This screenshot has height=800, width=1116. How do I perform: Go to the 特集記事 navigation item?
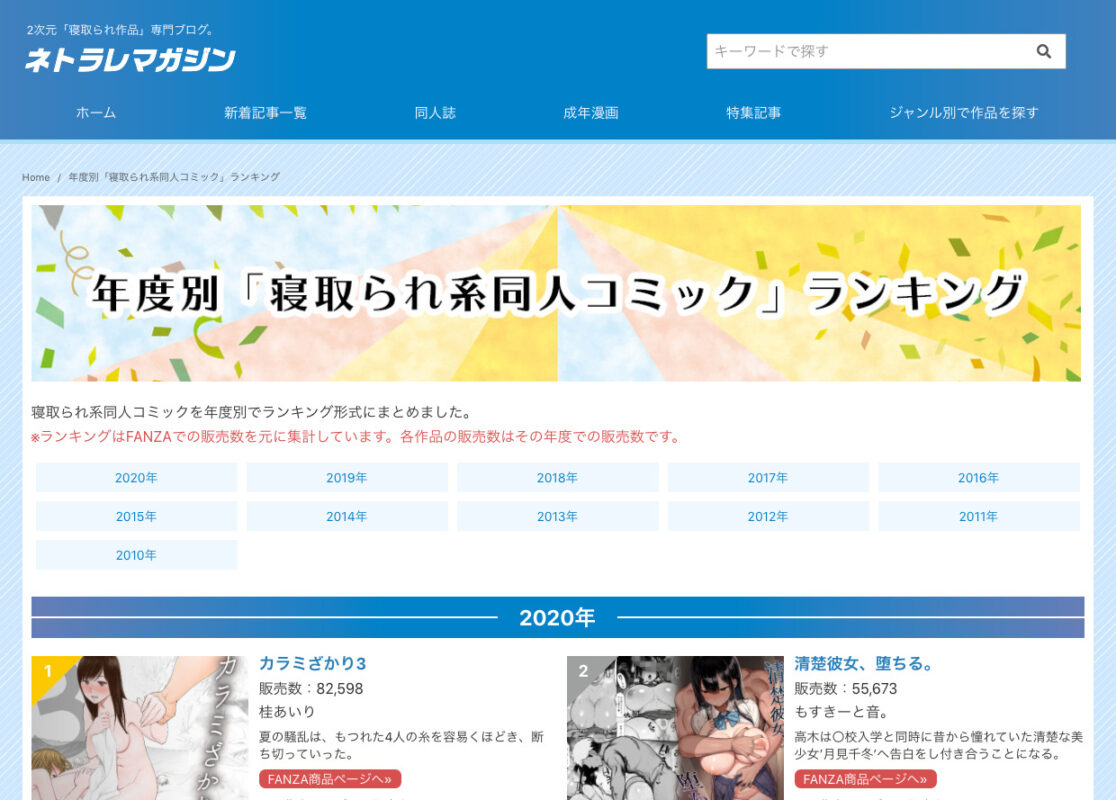click(753, 113)
